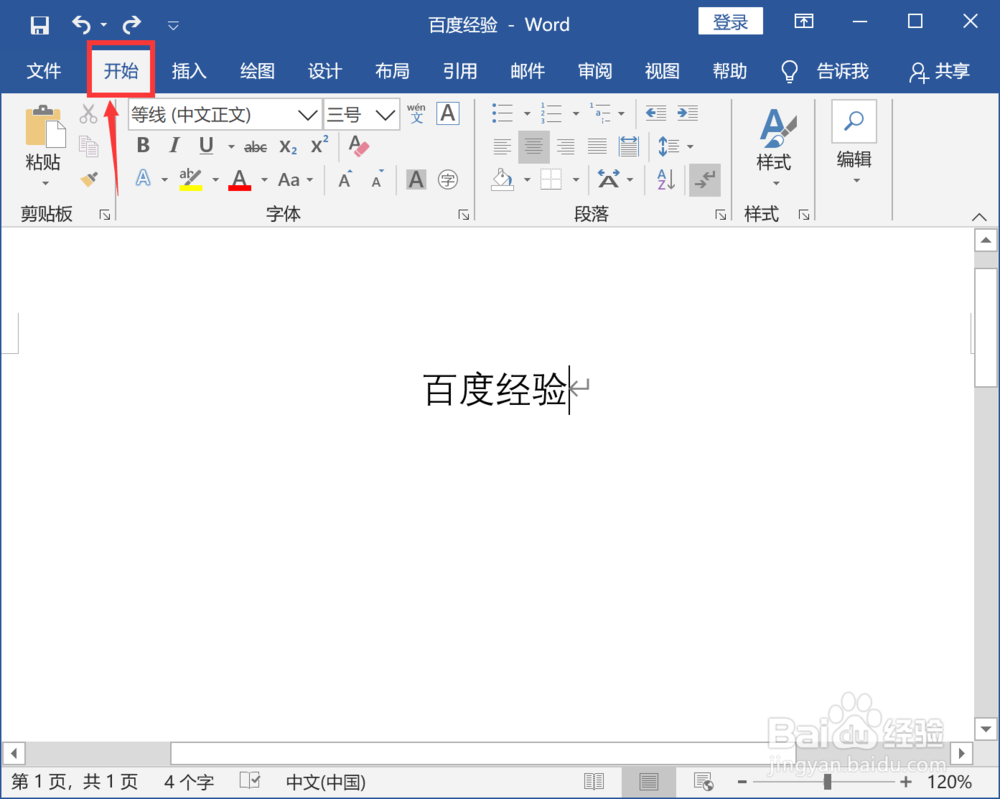
Task: Switch to the 插入 tab
Action: point(189,71)
